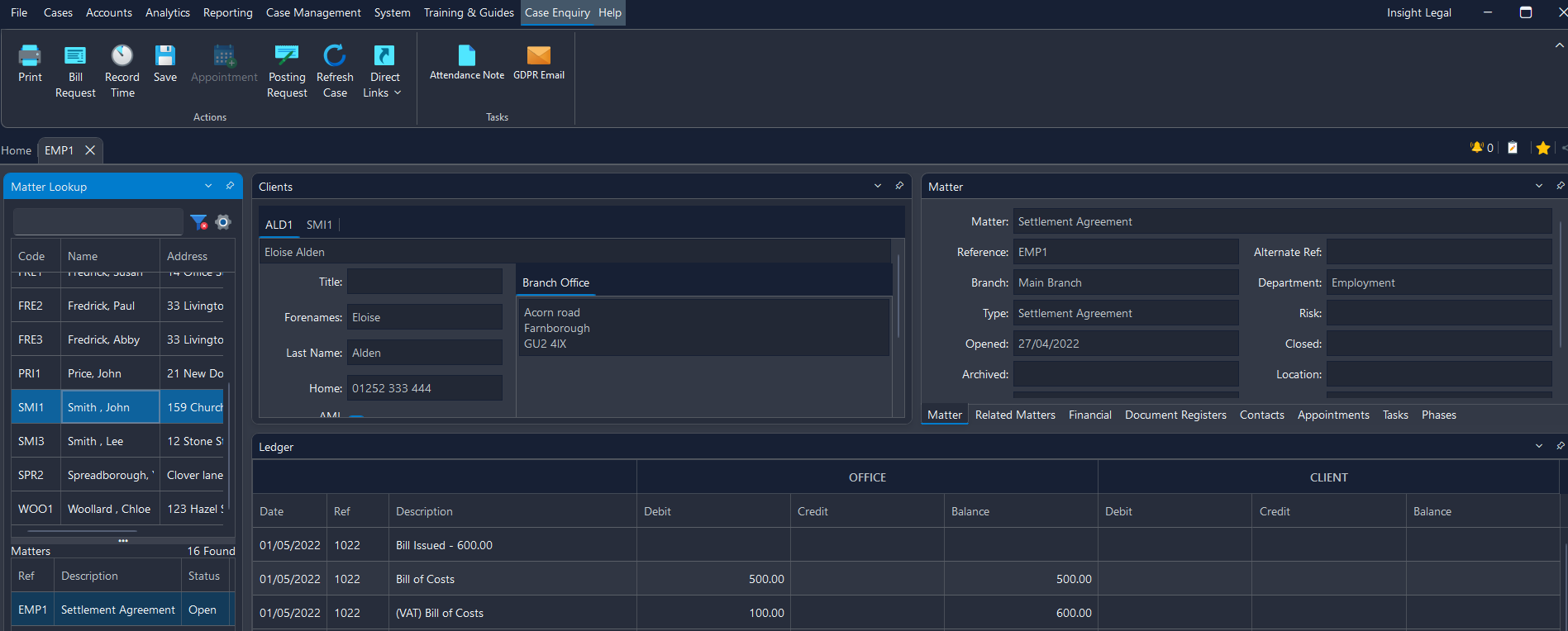Open Matter Lookup settings gear
This screenshot has width=1568, height=631.
click(223, 221)
